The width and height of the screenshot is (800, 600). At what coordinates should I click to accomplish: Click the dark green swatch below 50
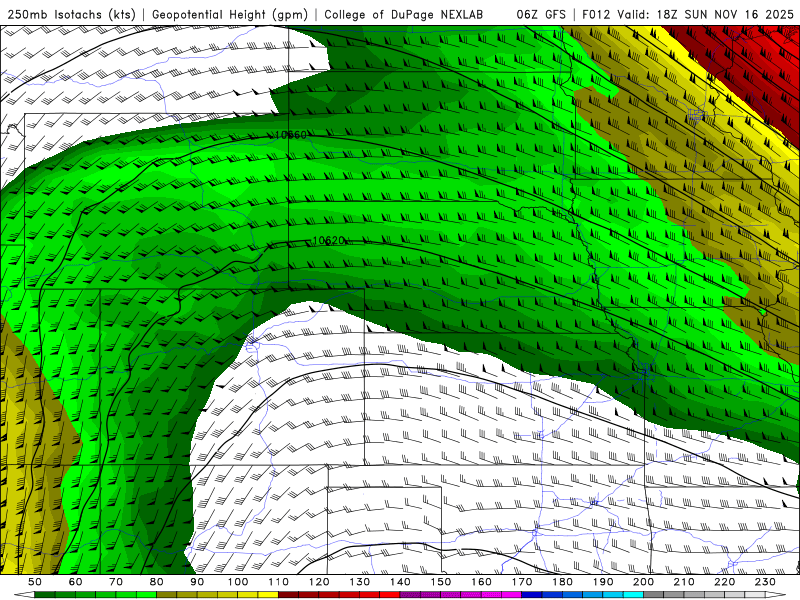tap(45, 595)
